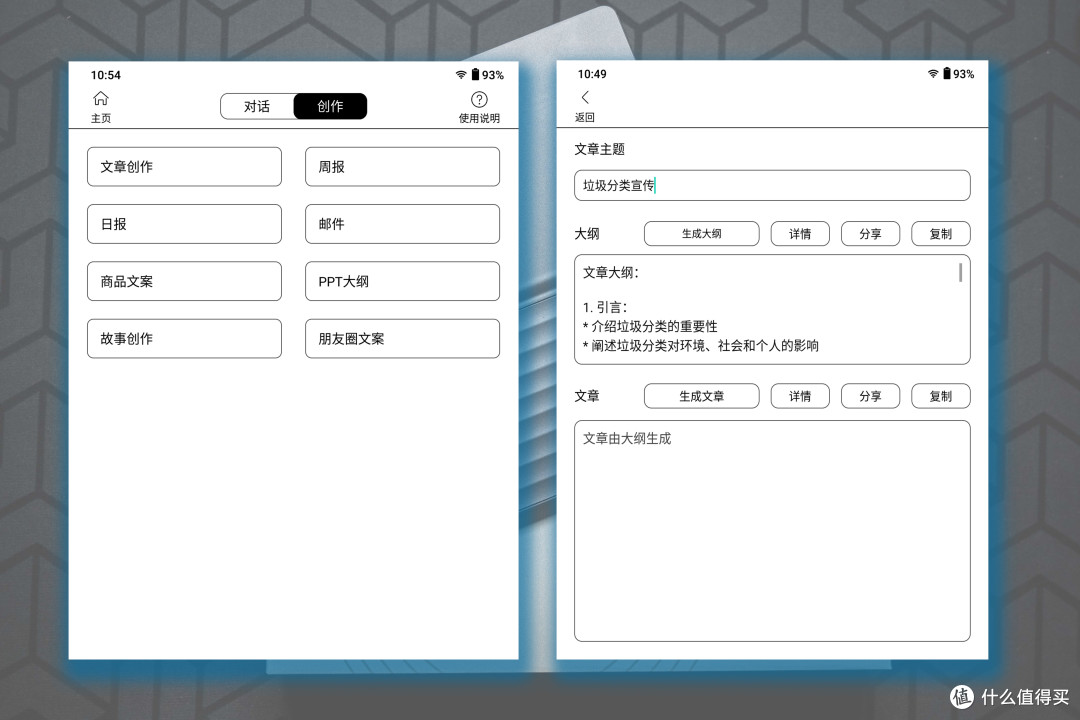Viewport: 1080px width, 720px height.
Task: Tap the 返回 back arrow
Action: (585, 98)
